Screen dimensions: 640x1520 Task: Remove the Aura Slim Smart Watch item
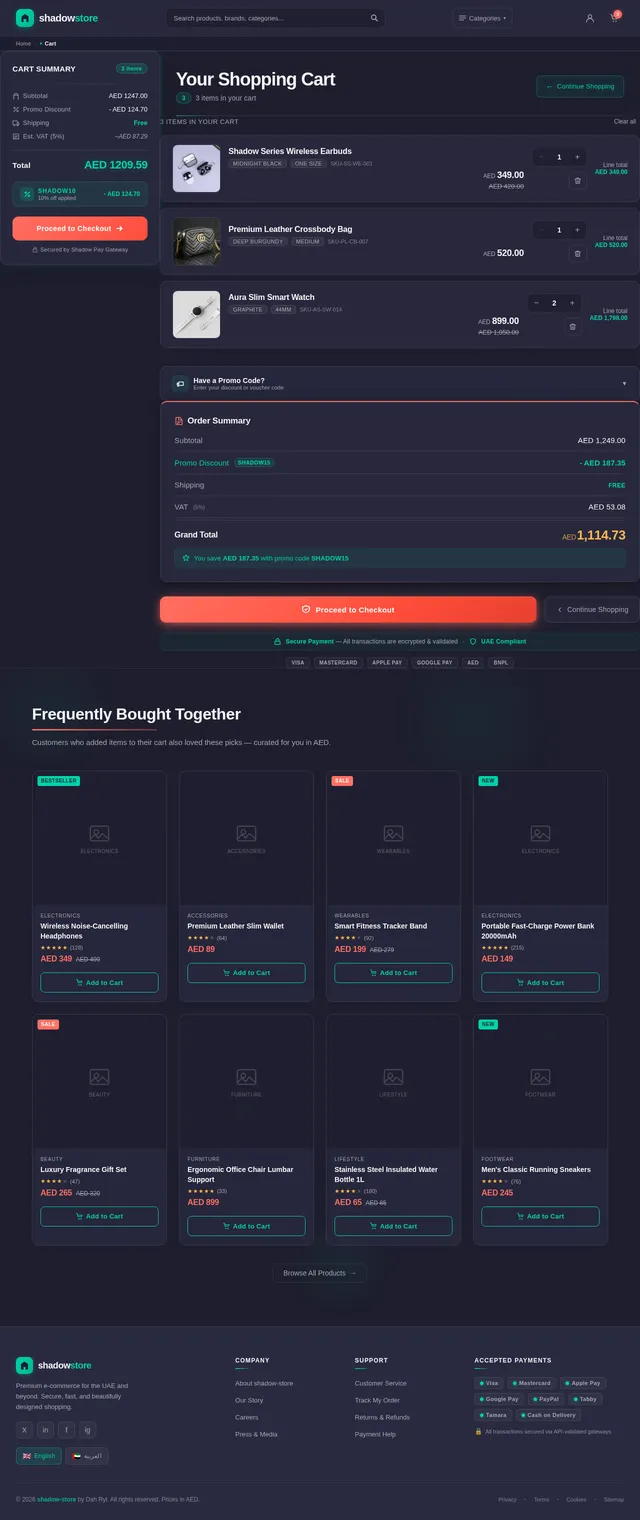572,326
